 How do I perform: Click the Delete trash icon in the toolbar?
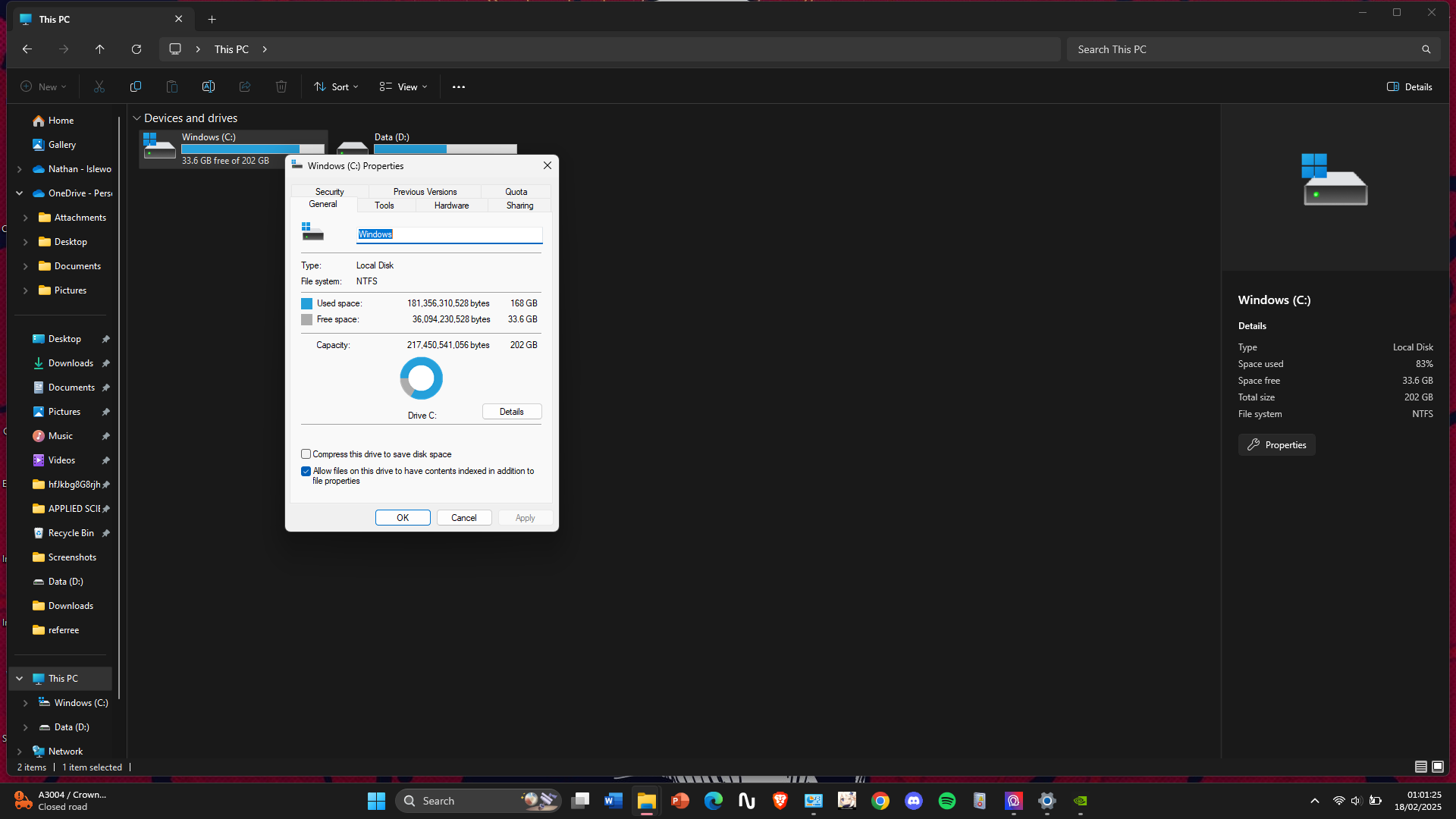(281, 86)
